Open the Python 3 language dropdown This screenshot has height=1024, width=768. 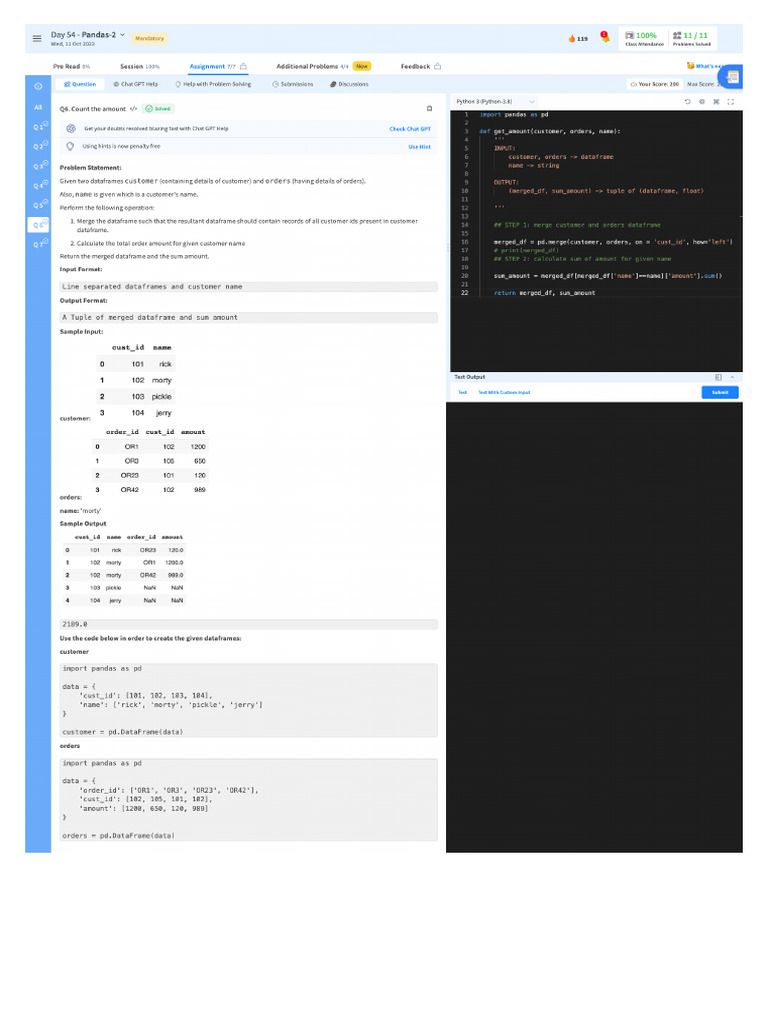pos(495,101)
